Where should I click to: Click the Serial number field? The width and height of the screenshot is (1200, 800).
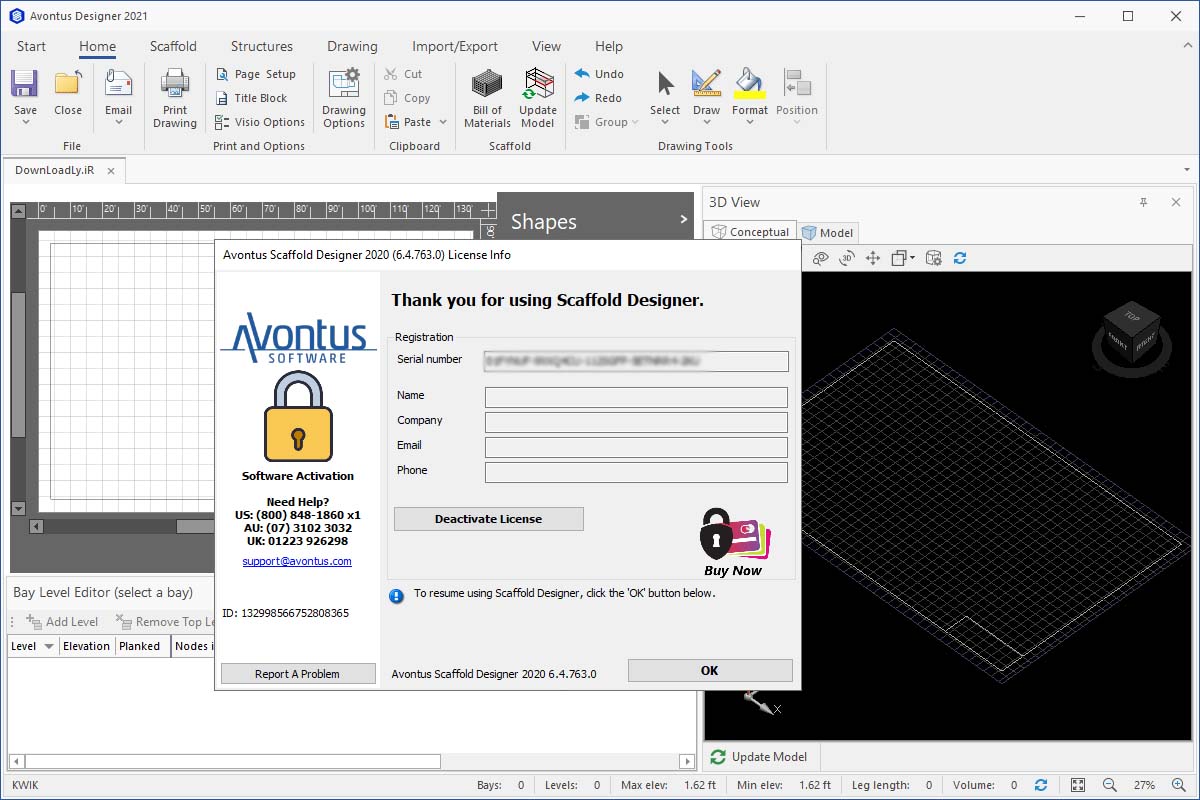pyautogui.click(x=636, y=361)
